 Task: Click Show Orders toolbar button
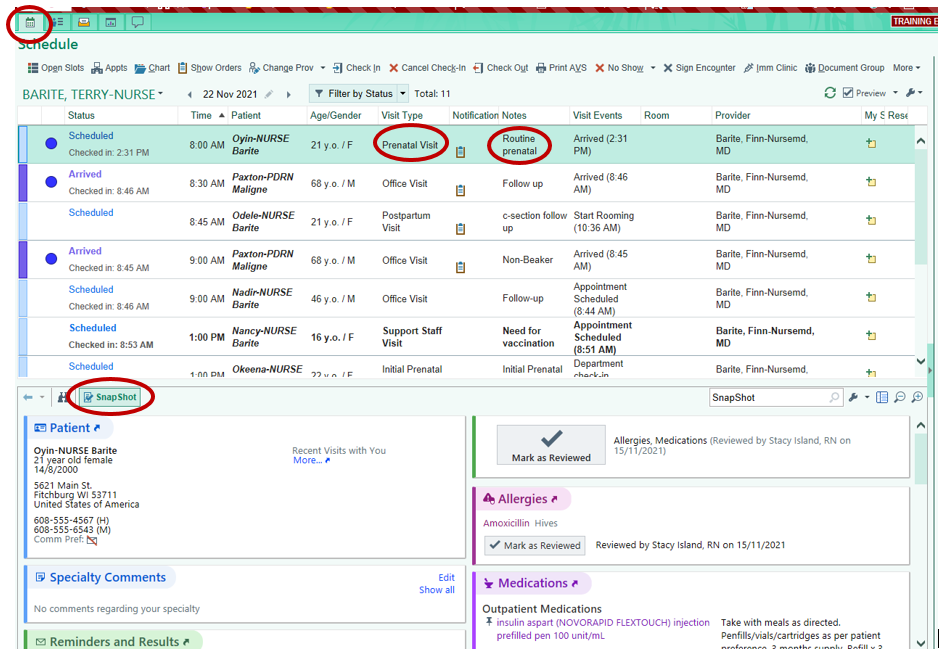(x=209, y=68)
